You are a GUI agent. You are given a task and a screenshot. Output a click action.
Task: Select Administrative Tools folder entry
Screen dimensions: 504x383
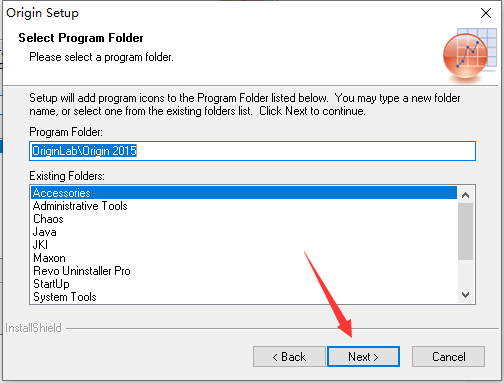click(244, 206)
